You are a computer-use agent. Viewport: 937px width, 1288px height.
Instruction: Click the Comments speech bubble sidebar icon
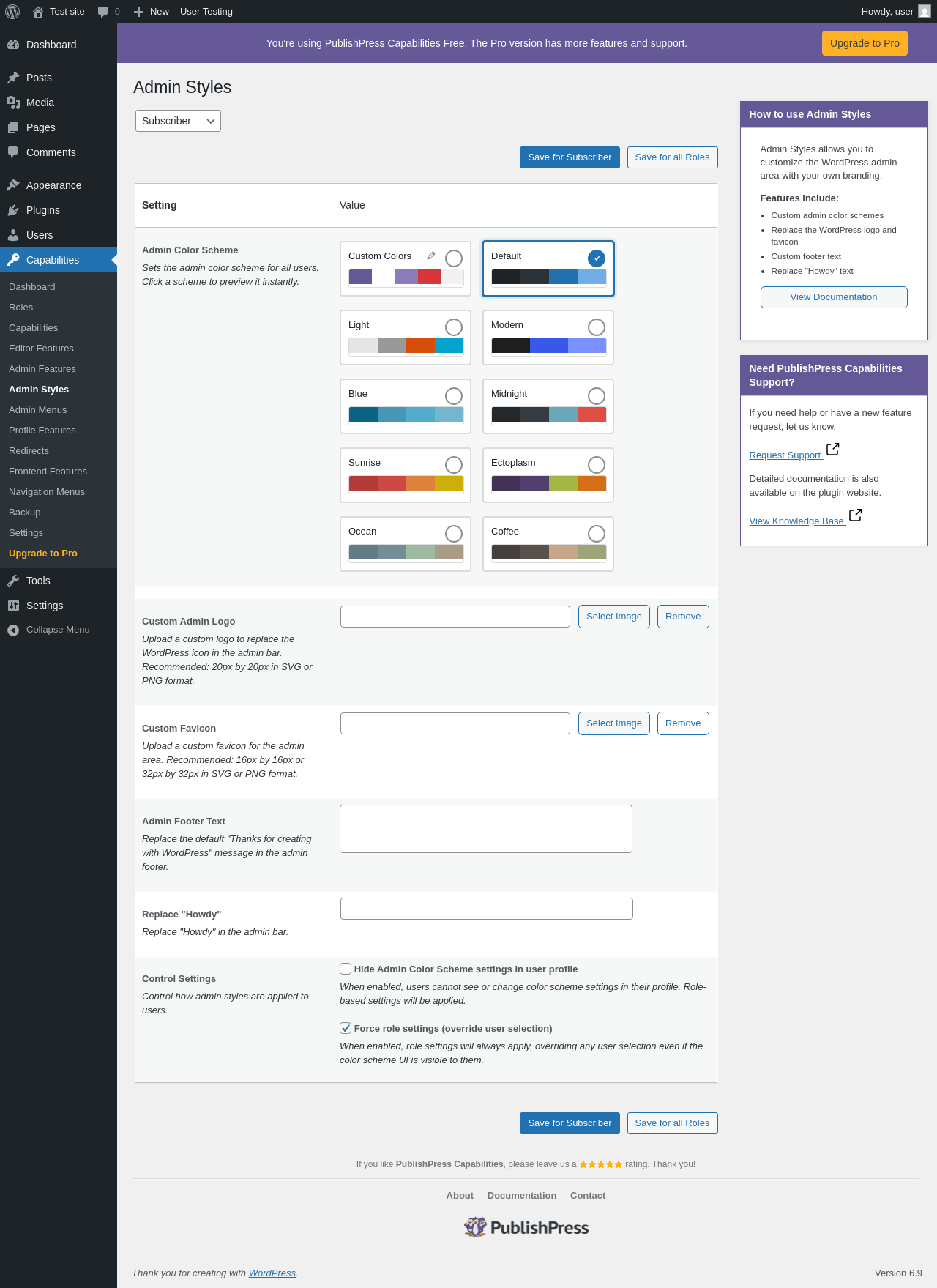(x=13, y=152)
